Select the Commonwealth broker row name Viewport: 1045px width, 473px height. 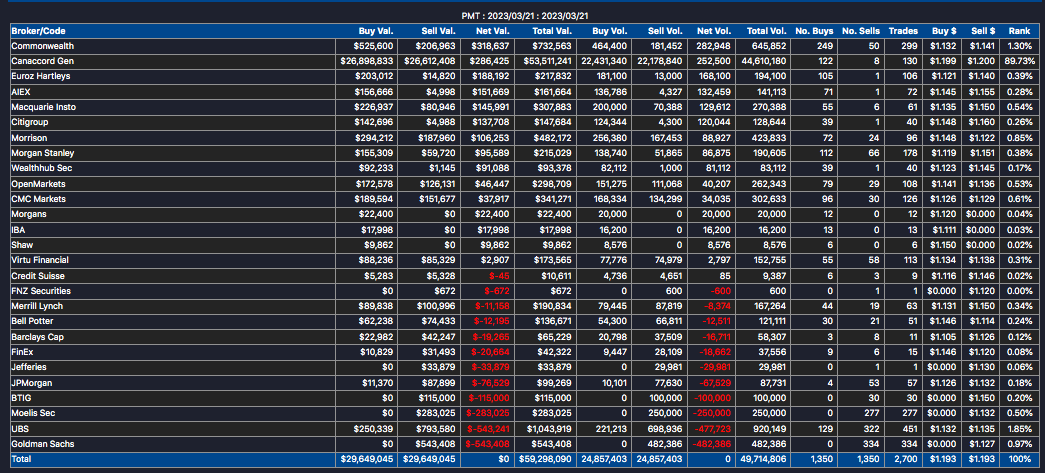42,46
